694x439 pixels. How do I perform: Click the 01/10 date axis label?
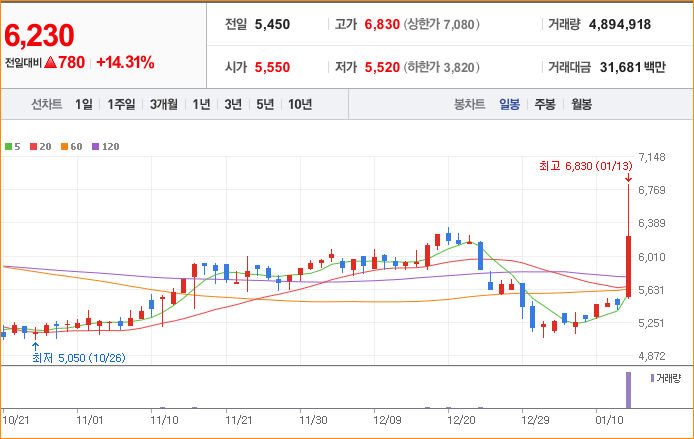tap(609, 420)
